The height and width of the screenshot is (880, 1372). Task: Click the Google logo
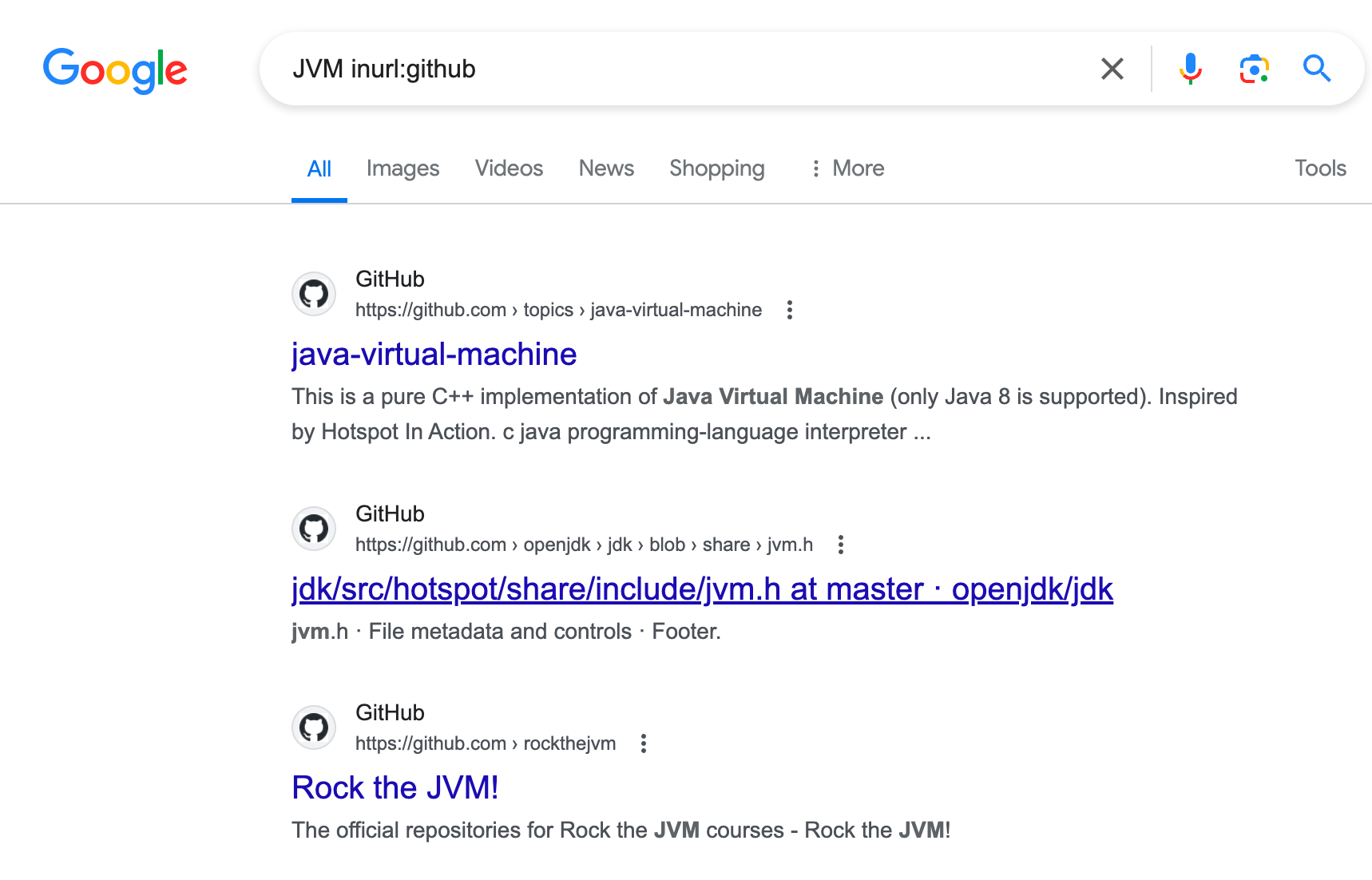point(115,70)
